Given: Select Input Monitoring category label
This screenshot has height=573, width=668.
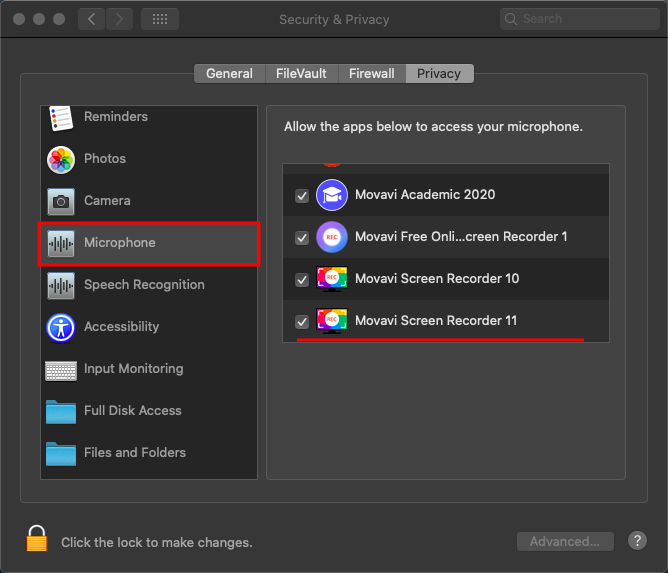Looking at the screenshot, I should (134, 369).
